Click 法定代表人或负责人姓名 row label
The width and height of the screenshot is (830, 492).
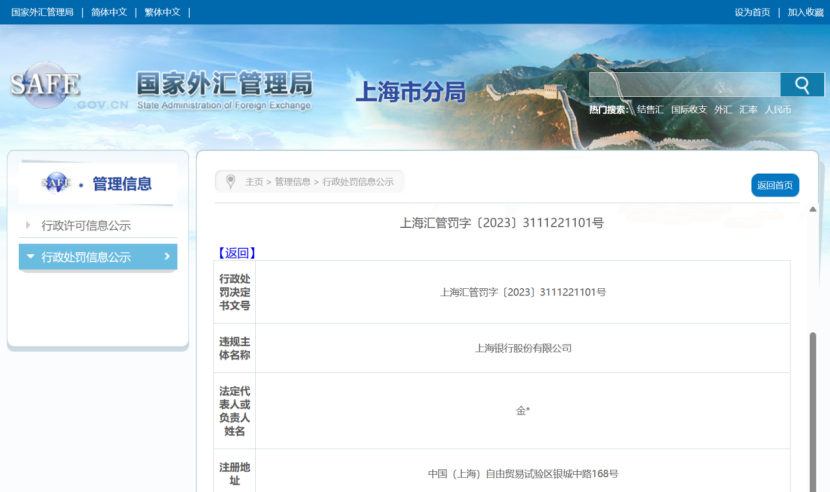coord(234,411)
